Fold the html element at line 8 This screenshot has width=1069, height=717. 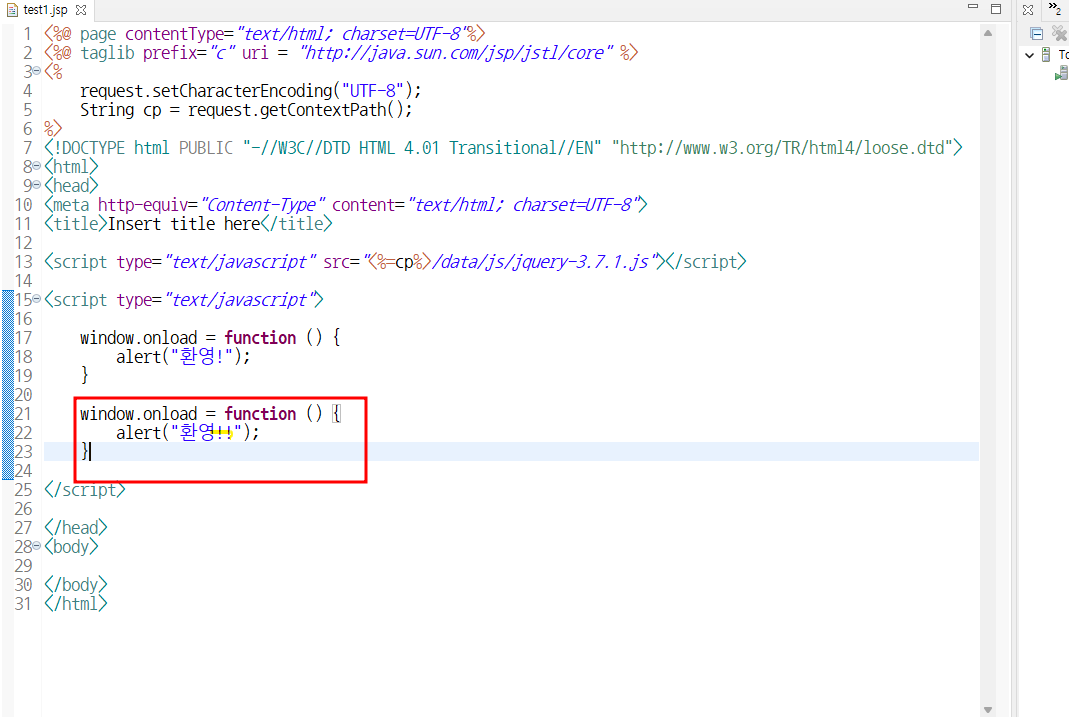pyautogui.click(x=37, y=166)
